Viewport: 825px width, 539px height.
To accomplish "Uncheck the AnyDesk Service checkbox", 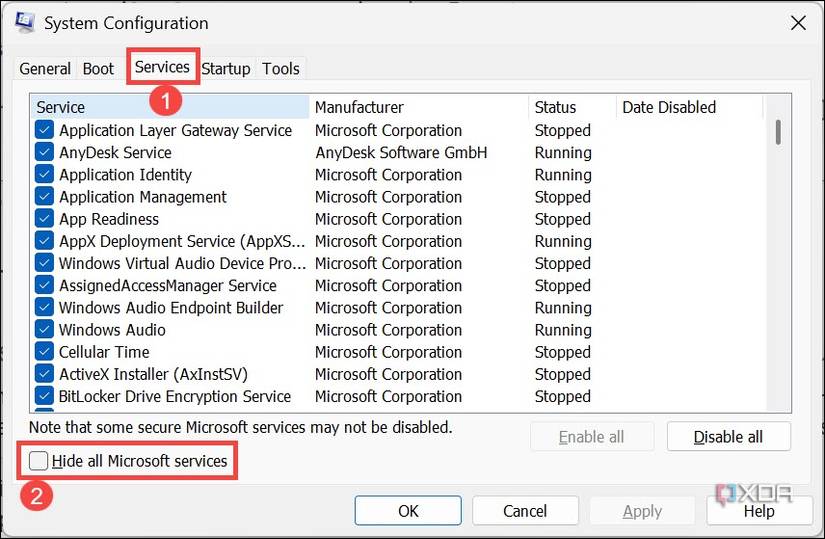I will point(44,152).
